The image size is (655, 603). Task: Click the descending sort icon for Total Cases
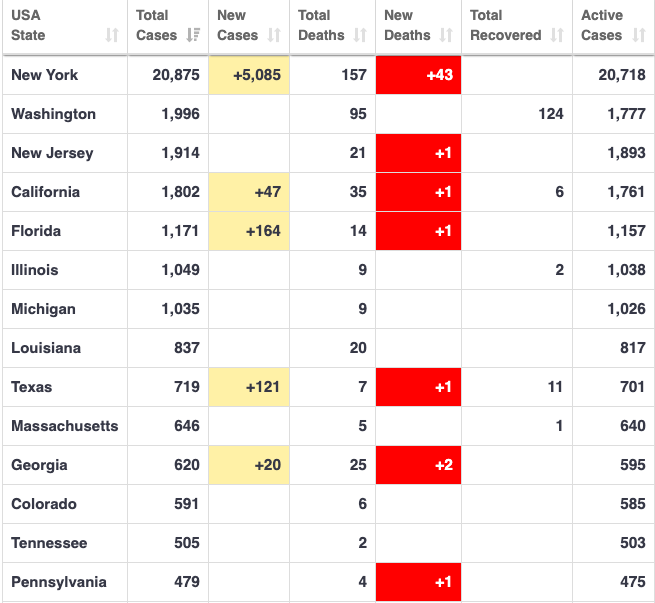click(194, 35)
